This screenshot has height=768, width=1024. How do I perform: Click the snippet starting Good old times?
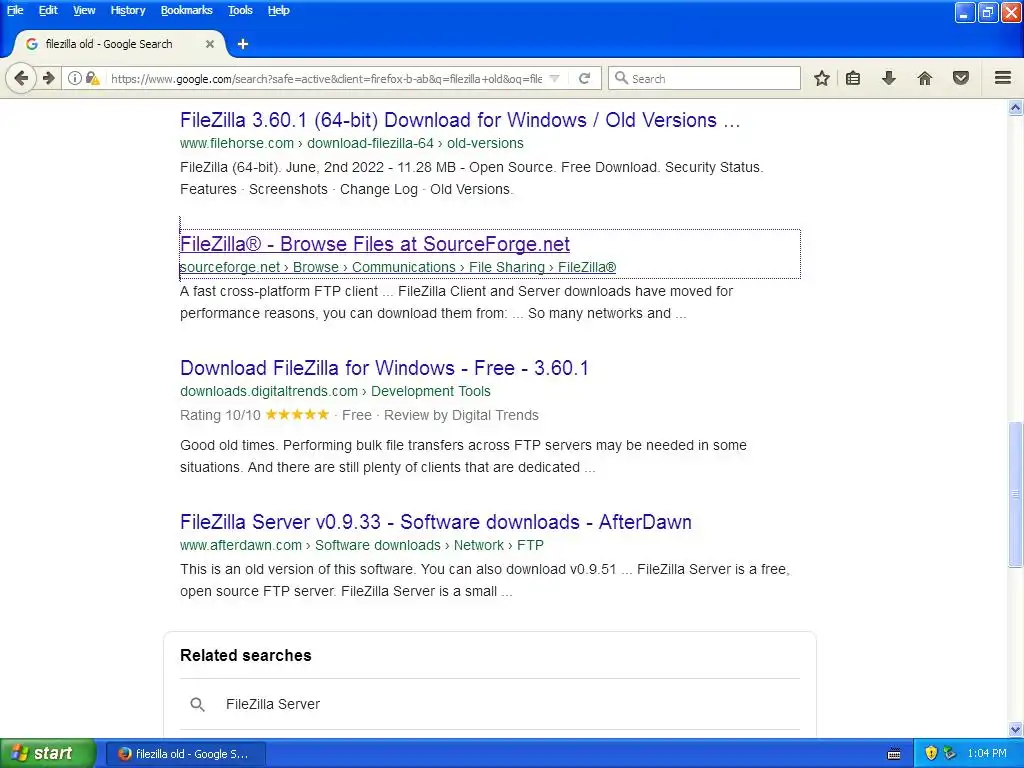(463, 456)
